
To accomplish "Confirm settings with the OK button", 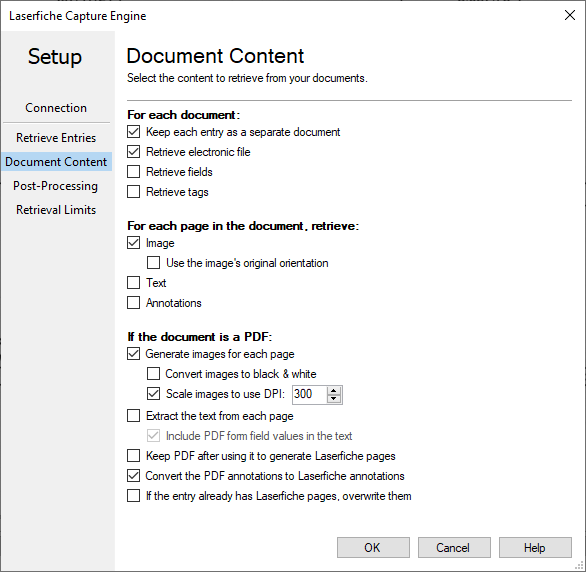I will 373,548.
